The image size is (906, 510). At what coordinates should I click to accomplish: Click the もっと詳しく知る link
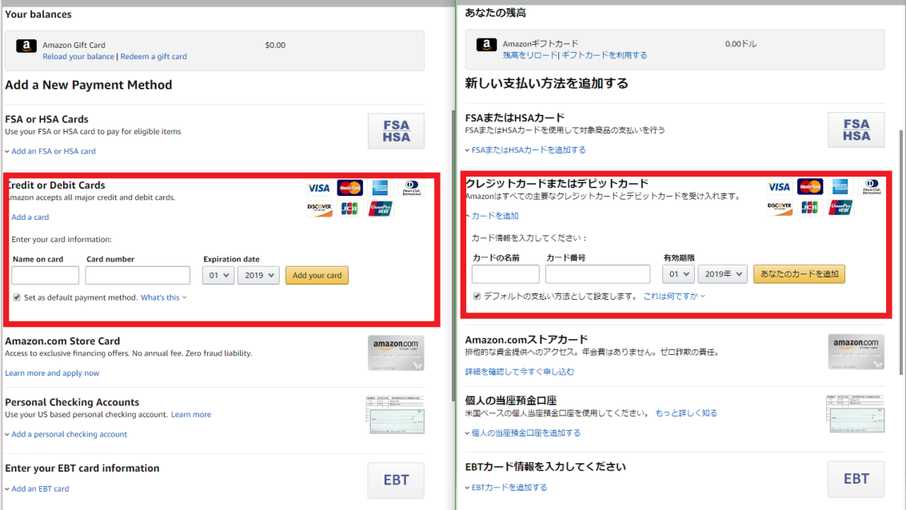click(x=686, y=414)
